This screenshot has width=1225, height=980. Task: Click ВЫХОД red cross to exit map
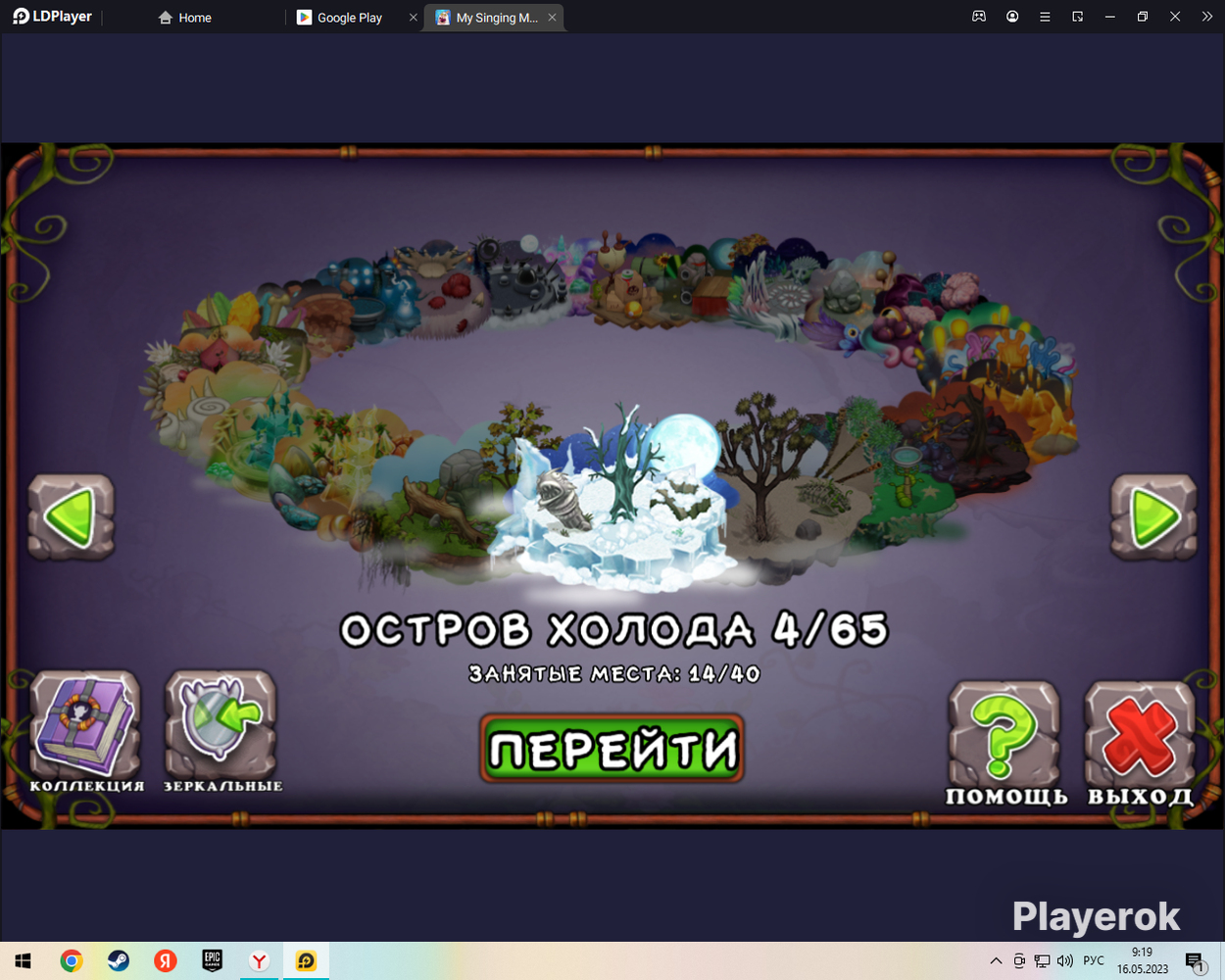tap(1141, 744)
